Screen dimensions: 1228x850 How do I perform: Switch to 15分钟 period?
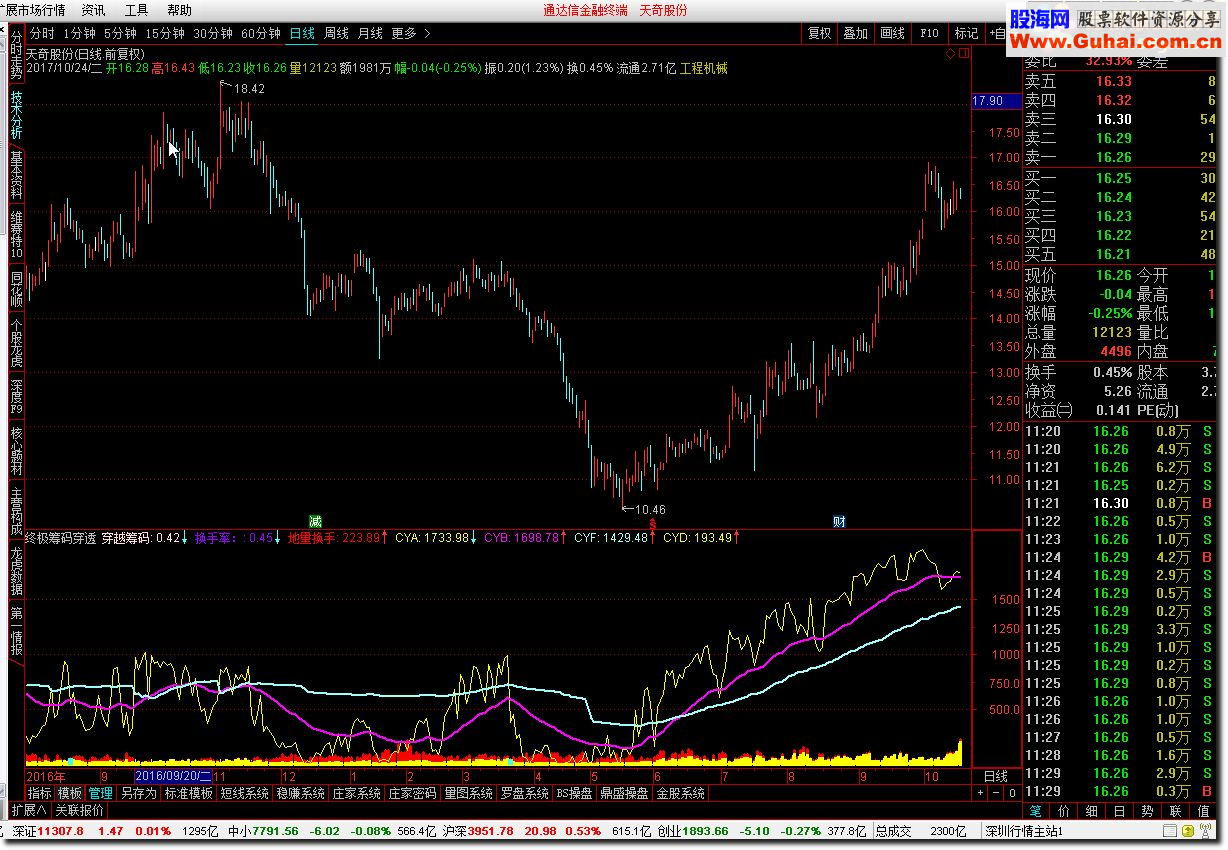point(165,33)
